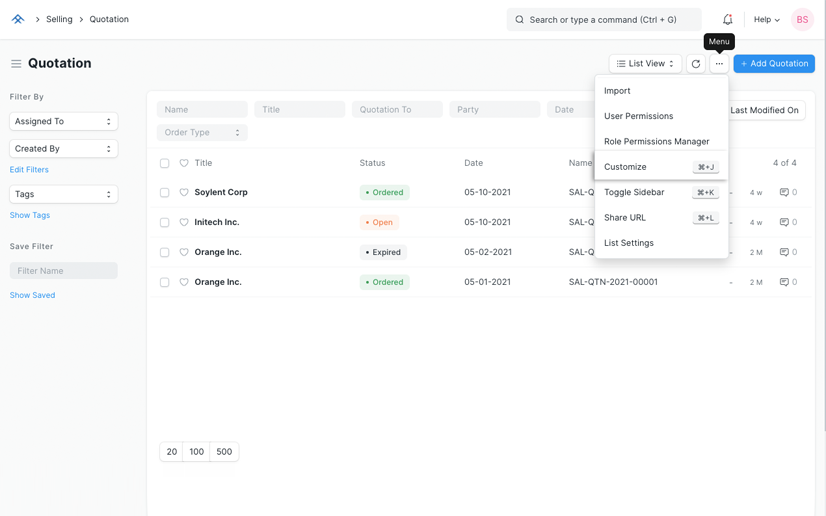Close the three-dots Menu button
826x516 pixels.
pyautogui.click(x=719, y=64)
